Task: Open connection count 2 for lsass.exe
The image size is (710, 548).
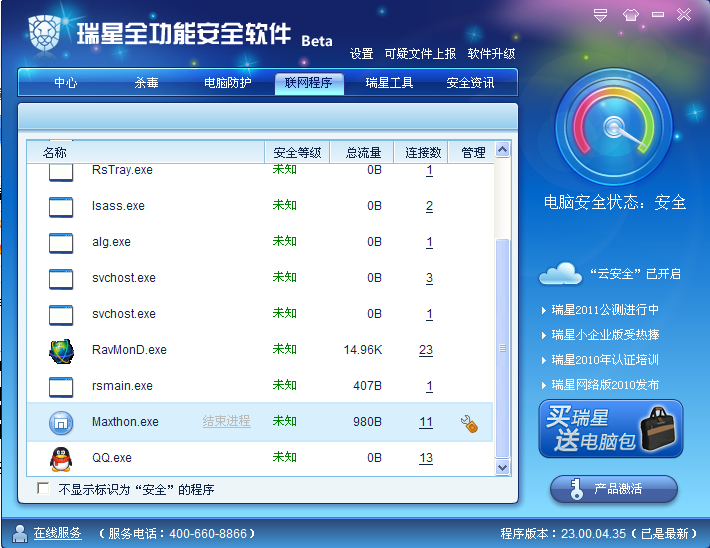Action: (x=429, y=206)
